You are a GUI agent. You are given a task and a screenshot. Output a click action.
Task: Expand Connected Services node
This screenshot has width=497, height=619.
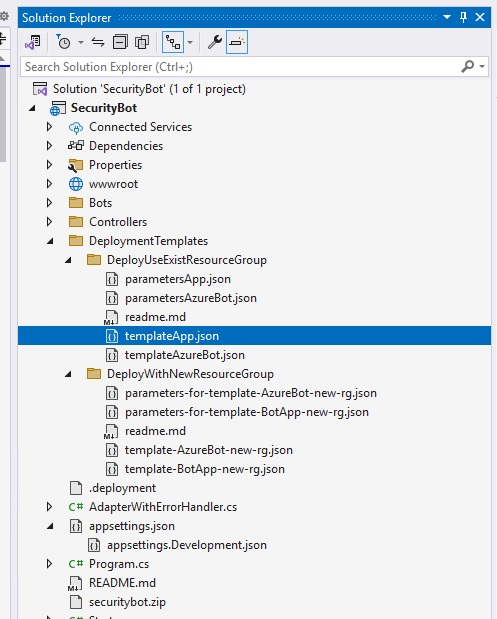(x=49, y=127)
